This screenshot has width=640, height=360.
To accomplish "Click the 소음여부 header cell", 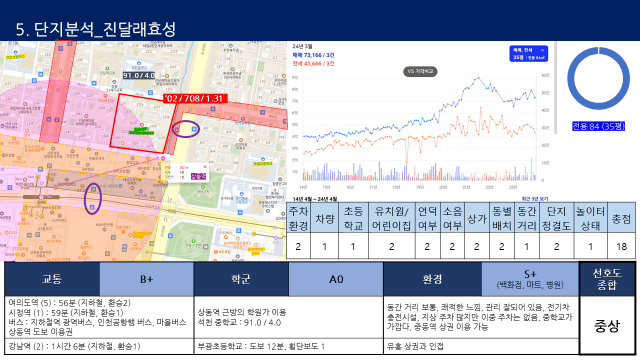I will (x=452, y=218).
